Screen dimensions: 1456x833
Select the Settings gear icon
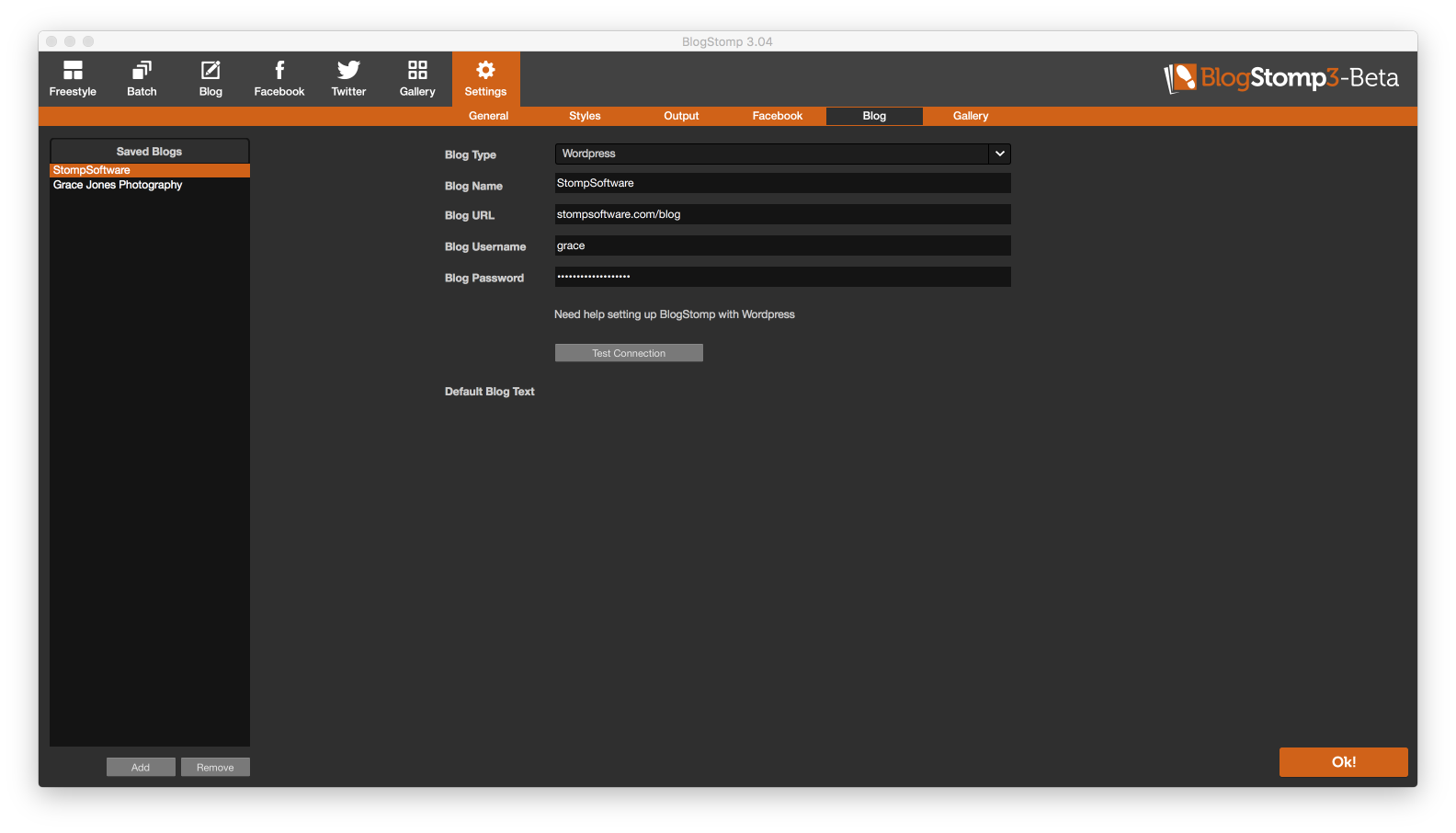[x=485, y=79]
